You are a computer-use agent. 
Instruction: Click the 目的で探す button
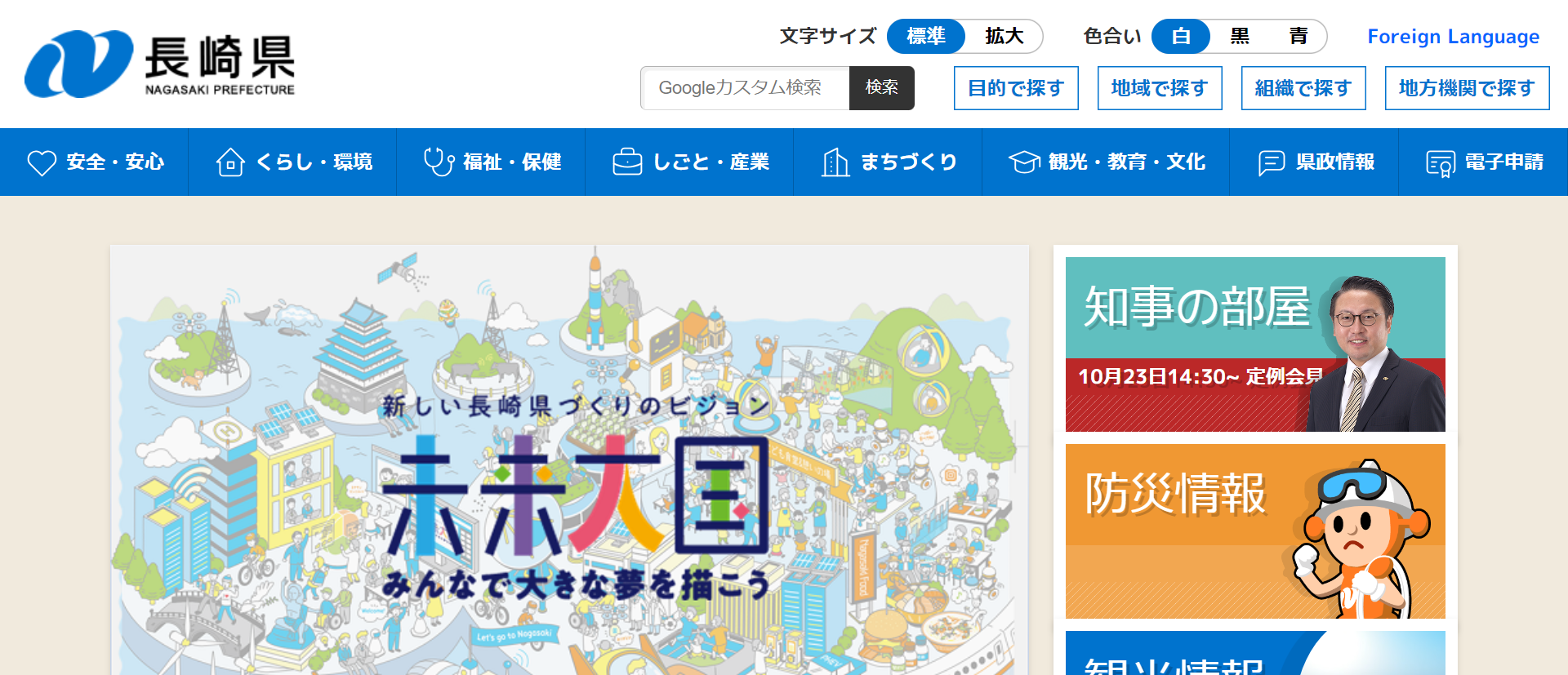pos(1016,88)
